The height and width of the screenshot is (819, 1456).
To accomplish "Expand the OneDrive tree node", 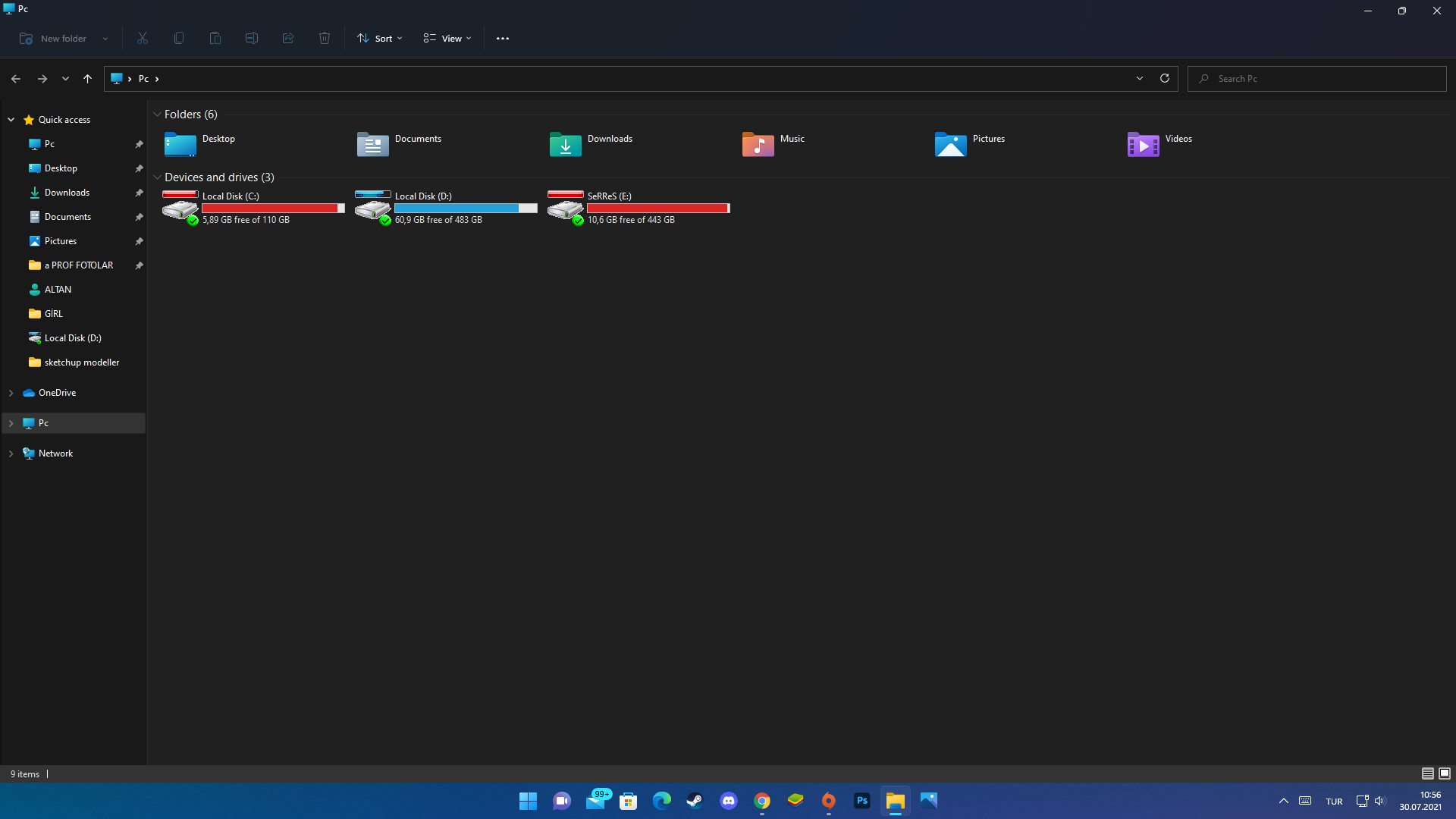I will pyautogui.click(x=11, y=393).
